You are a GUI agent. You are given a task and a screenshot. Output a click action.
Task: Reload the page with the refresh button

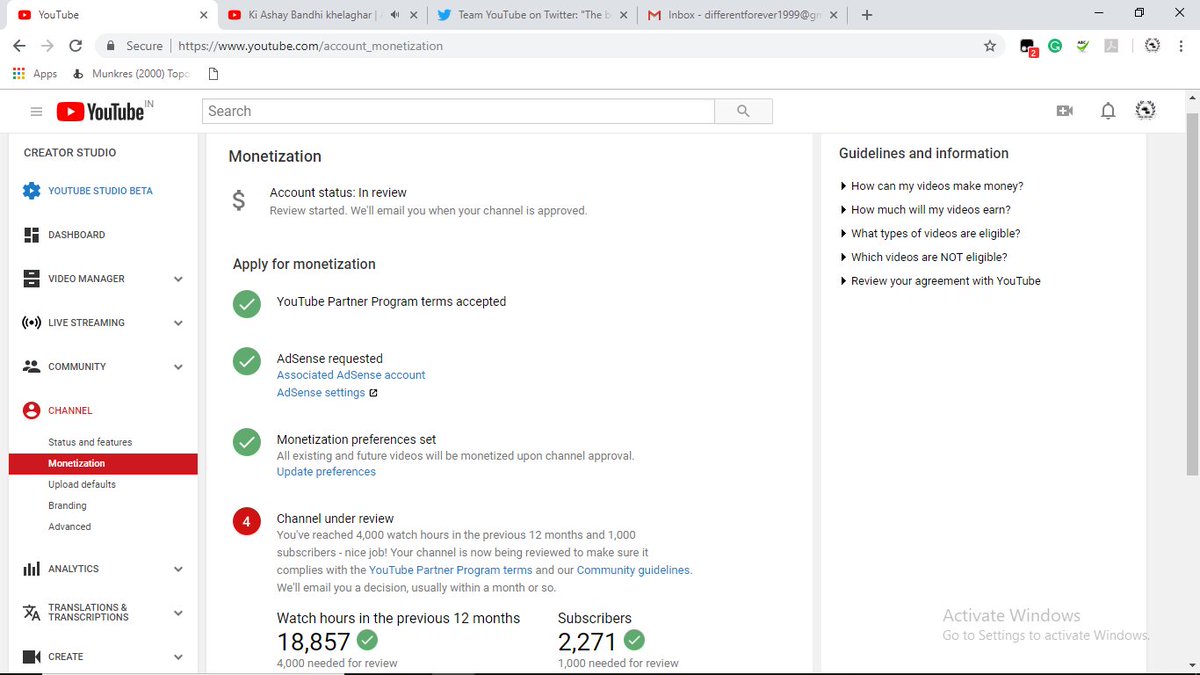click(x=75, y=46)
